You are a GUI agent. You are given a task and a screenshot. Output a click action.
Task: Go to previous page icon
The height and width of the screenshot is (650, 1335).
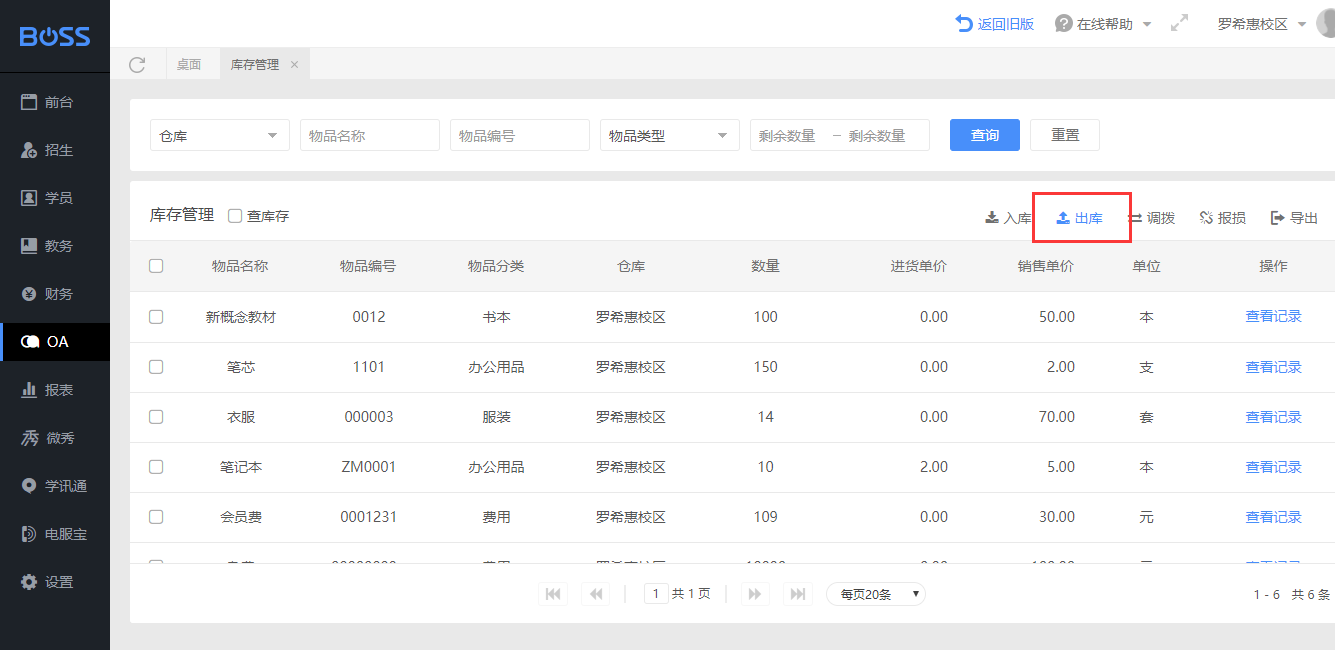click(x=596, y=594)
